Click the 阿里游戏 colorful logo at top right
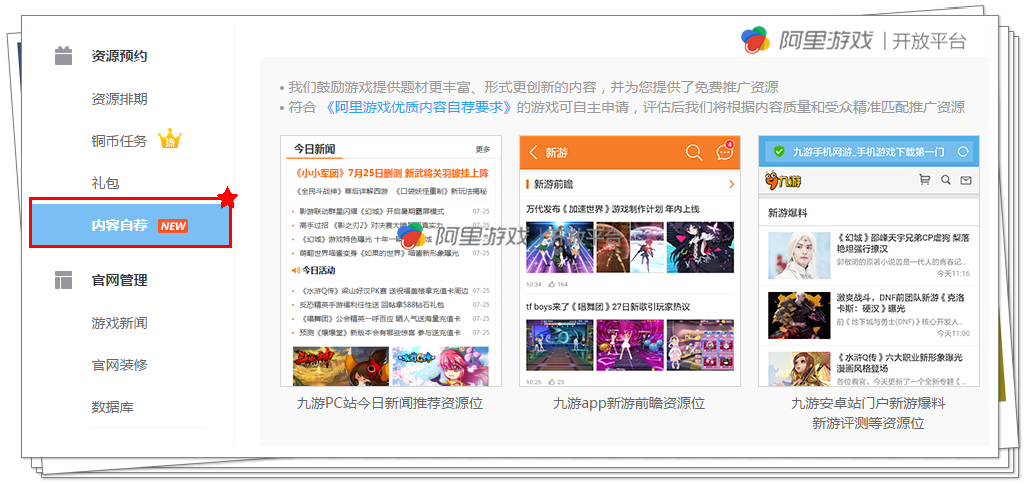The image size is (1030, 483). point(755,40)
